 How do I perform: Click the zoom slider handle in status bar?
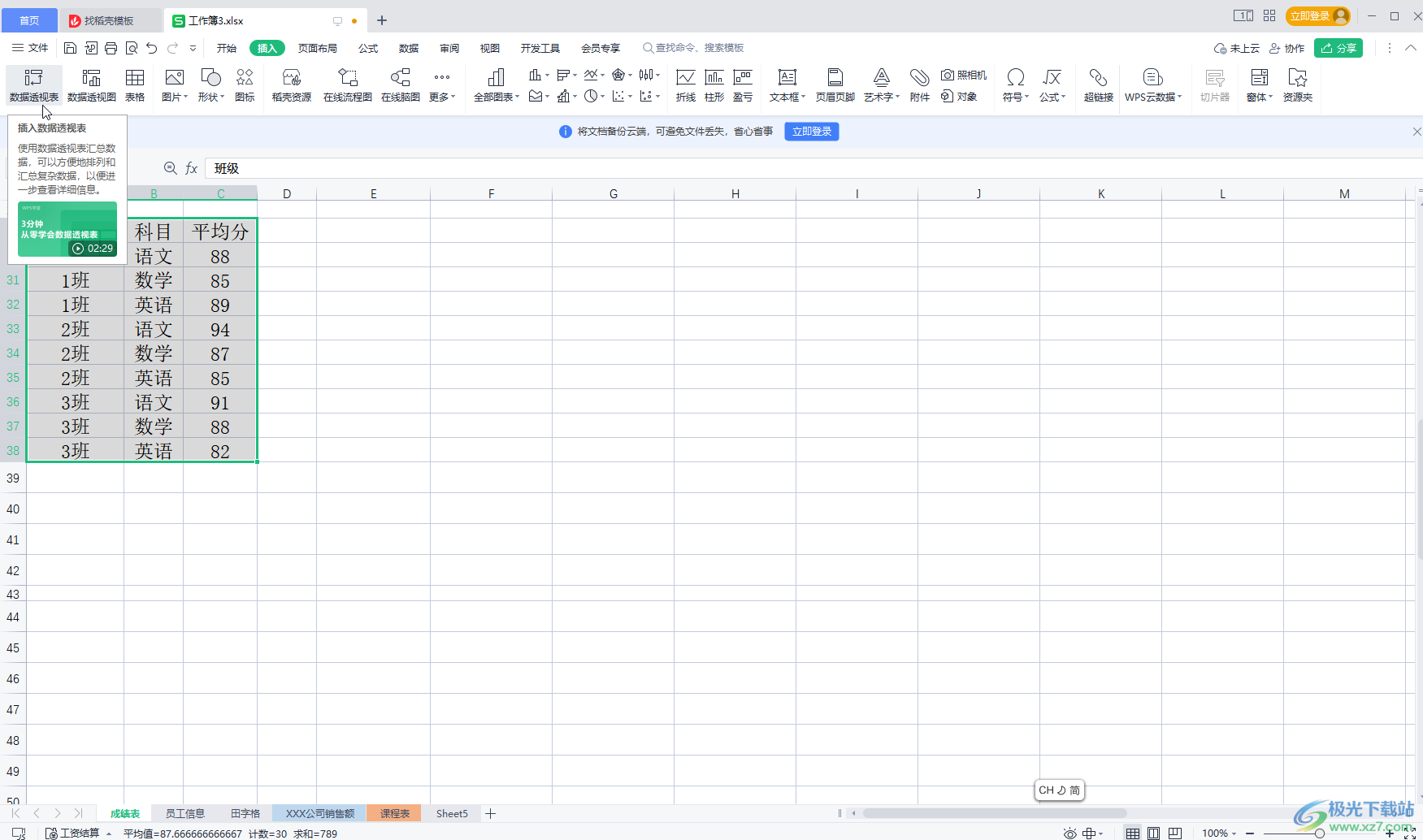(x=1319, y=834)
